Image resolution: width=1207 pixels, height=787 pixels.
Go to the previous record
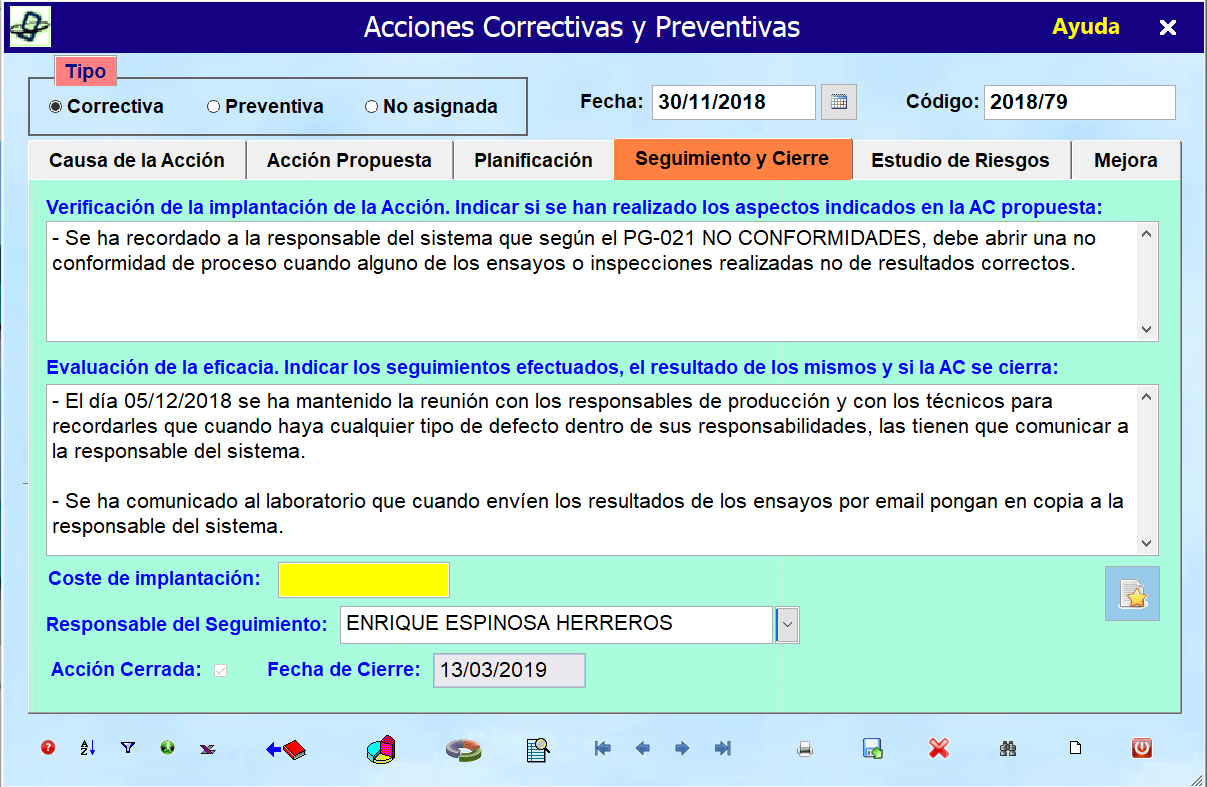tap(643, 748)
